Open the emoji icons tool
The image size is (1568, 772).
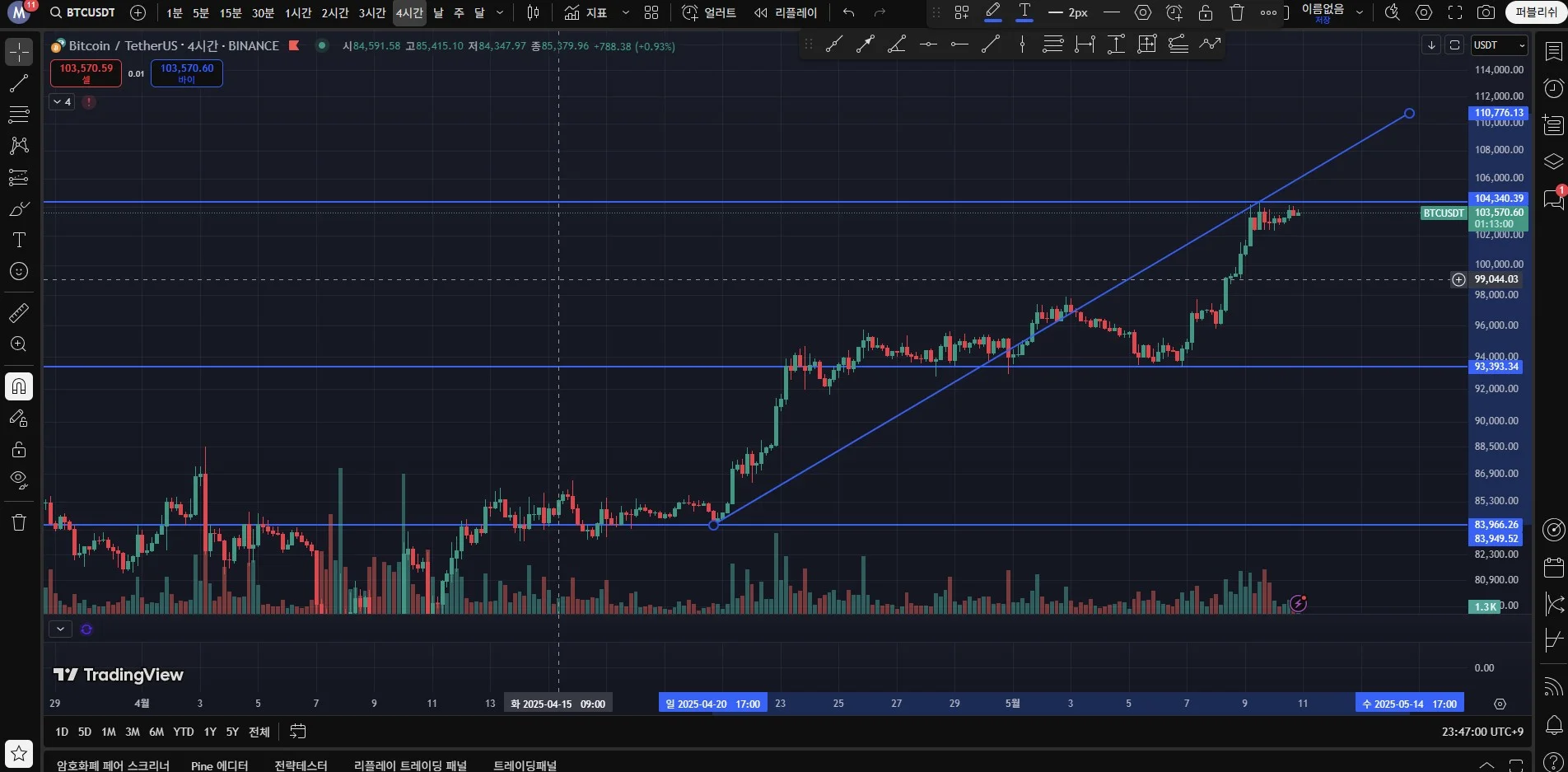coord(19,271)
